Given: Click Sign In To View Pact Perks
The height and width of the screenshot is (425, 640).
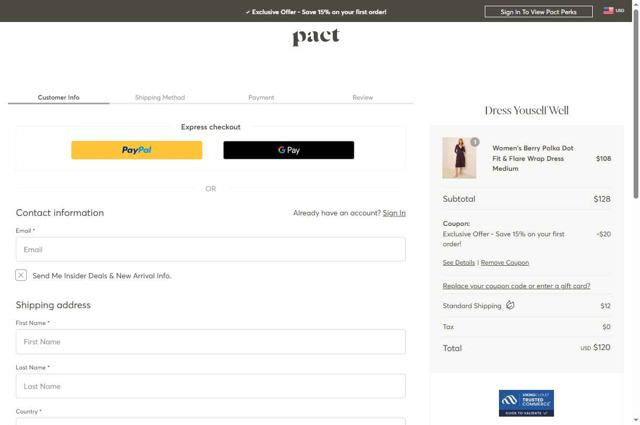Looking at the screenshot, I should pos(538,12).
